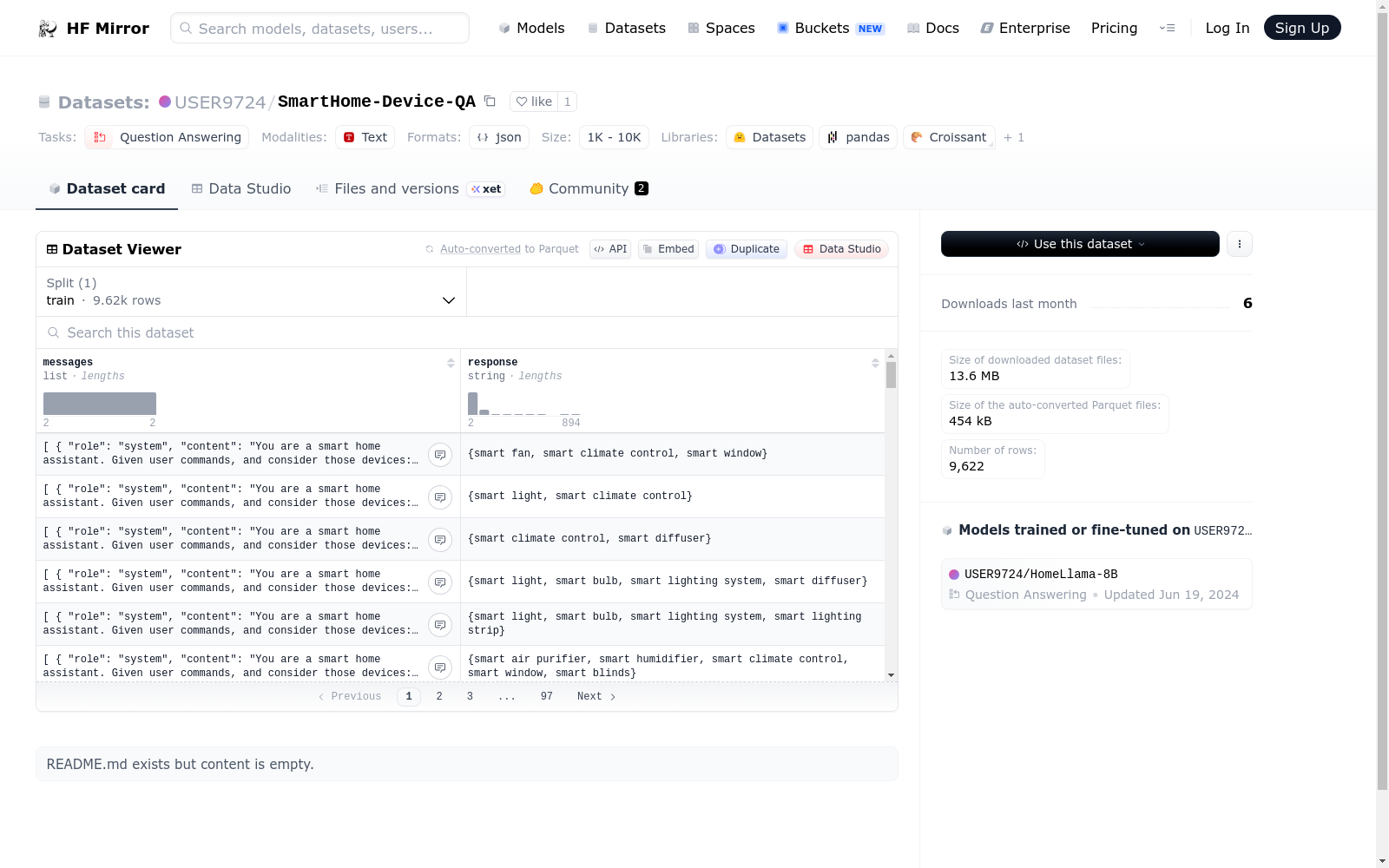Open Models in the top navigation

coord(531,28)
